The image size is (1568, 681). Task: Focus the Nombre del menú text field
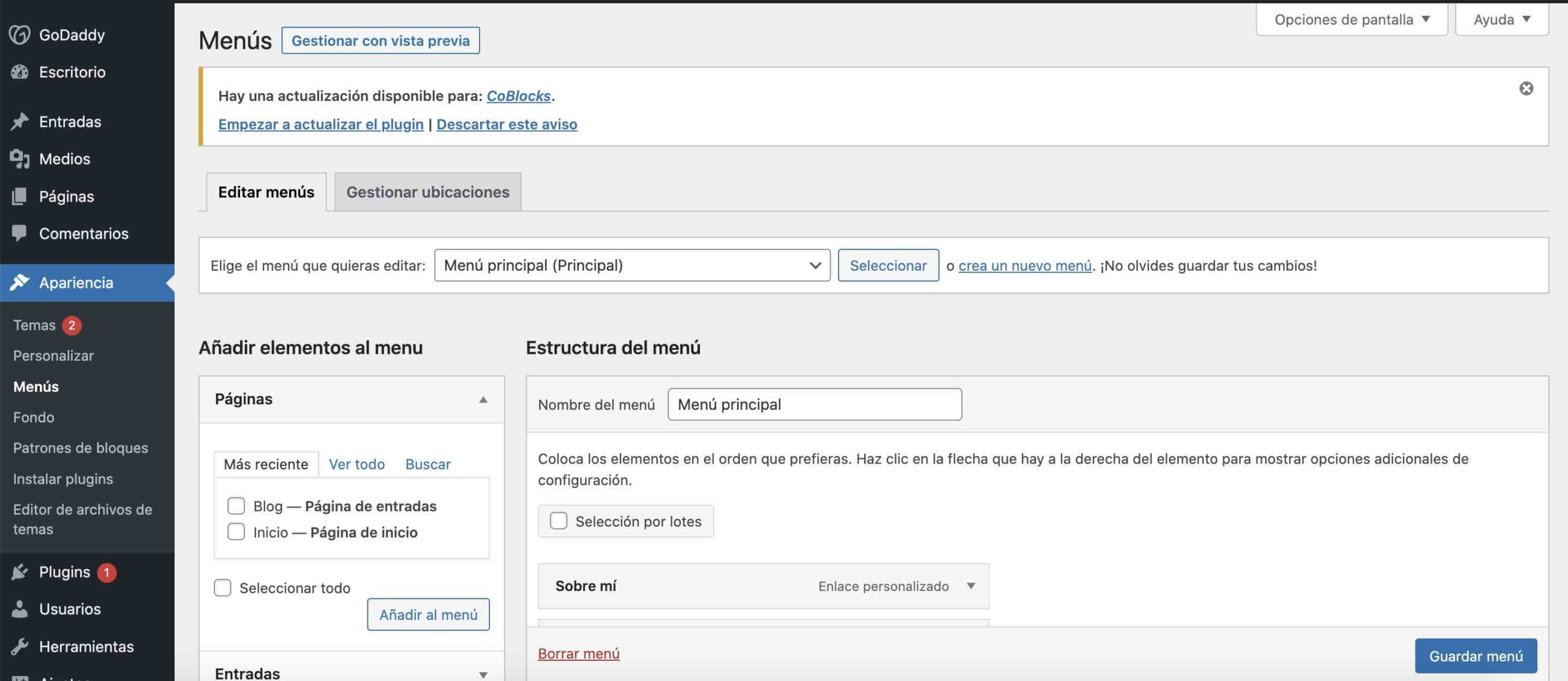[815, 404]
